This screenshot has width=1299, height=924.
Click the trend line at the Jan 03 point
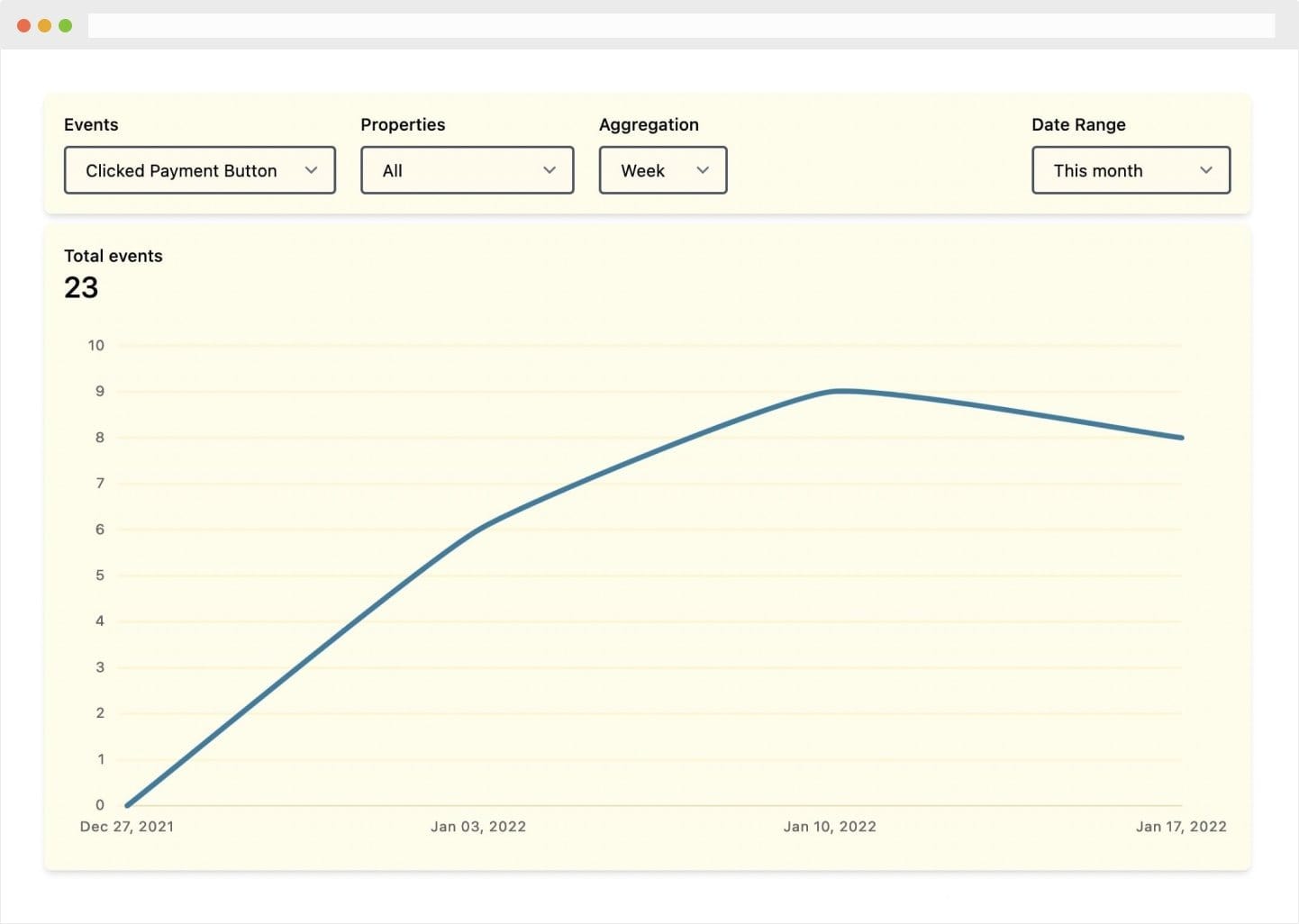478,530
